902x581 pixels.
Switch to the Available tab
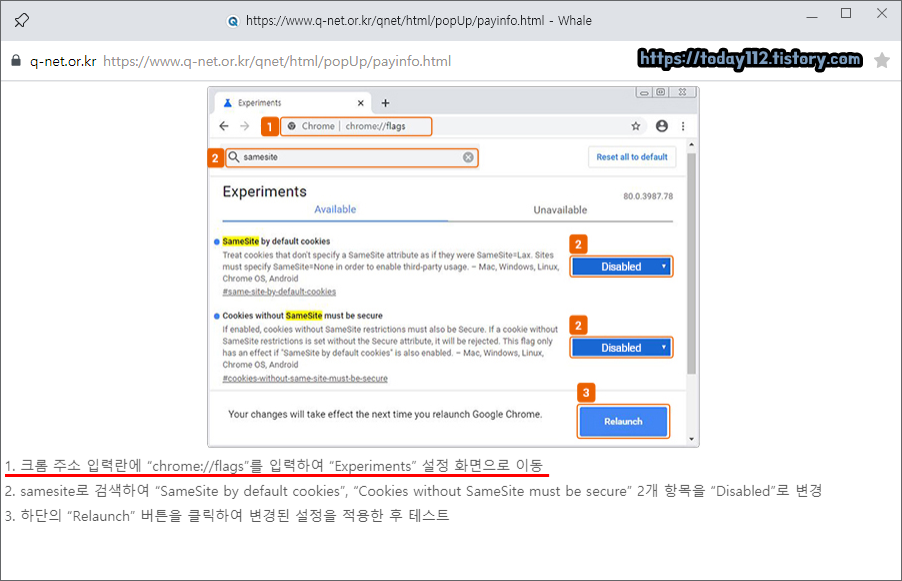(x=335, y=209)
